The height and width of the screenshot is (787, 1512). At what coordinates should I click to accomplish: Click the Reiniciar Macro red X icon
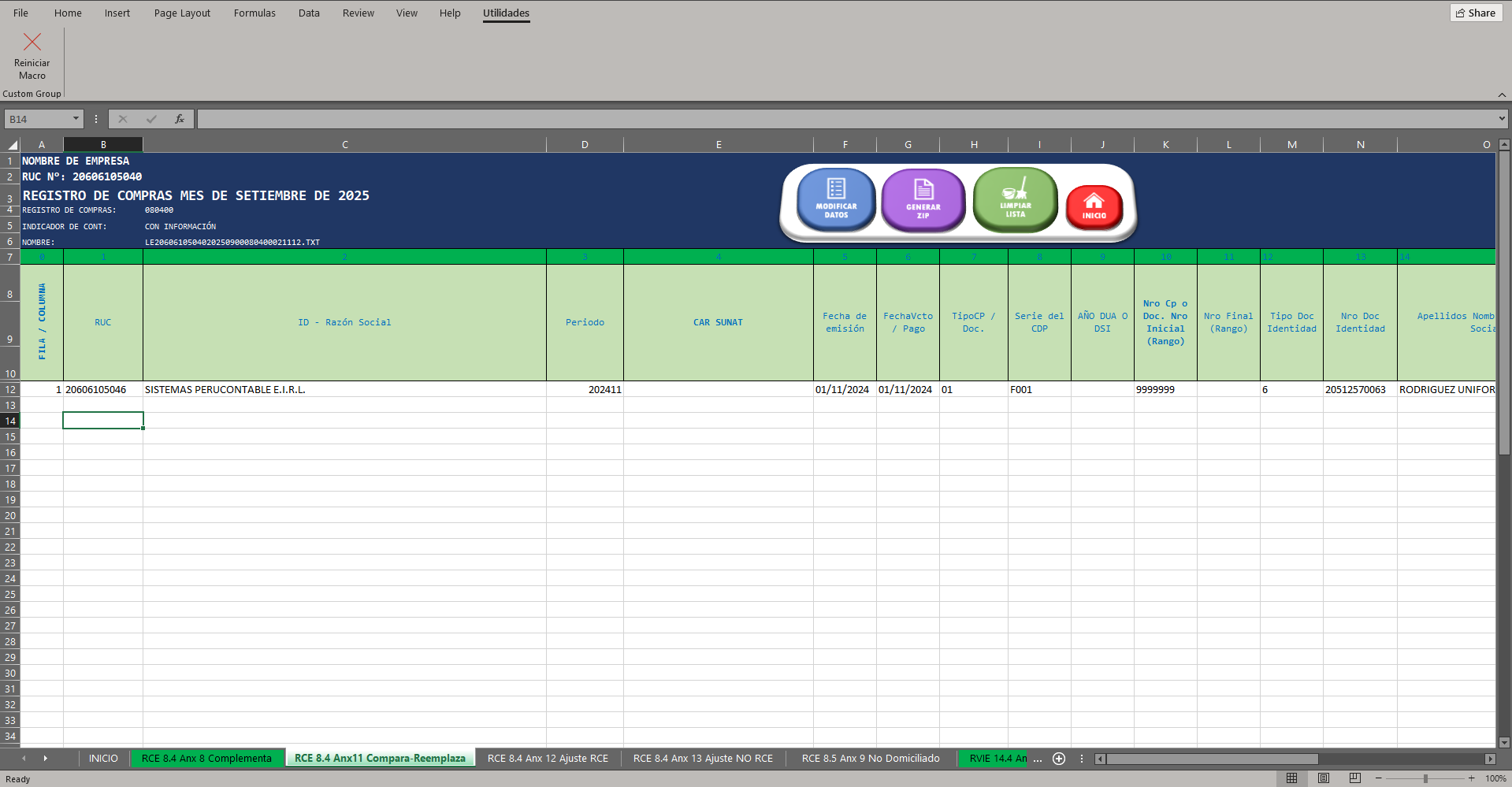[32, 42]
